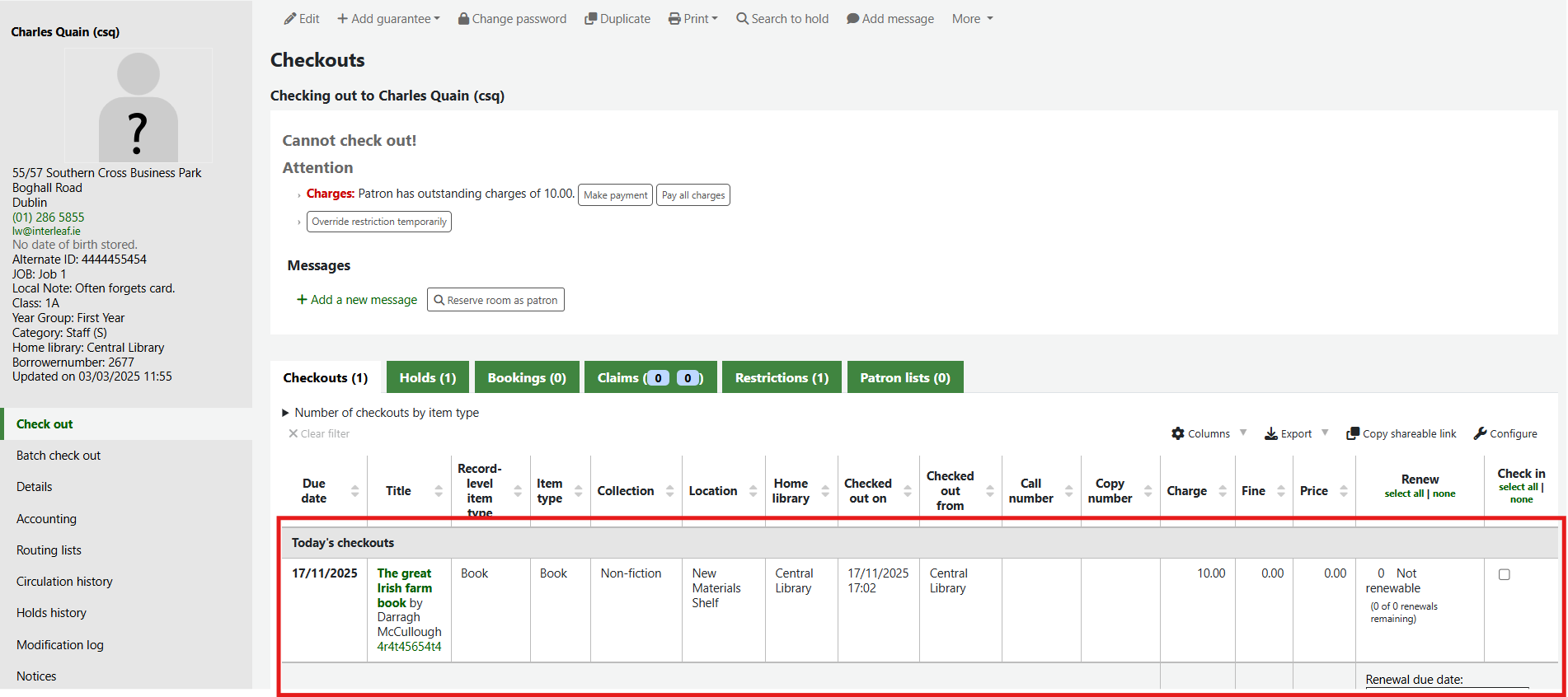Open the More dropdown menu

[972, 19]
